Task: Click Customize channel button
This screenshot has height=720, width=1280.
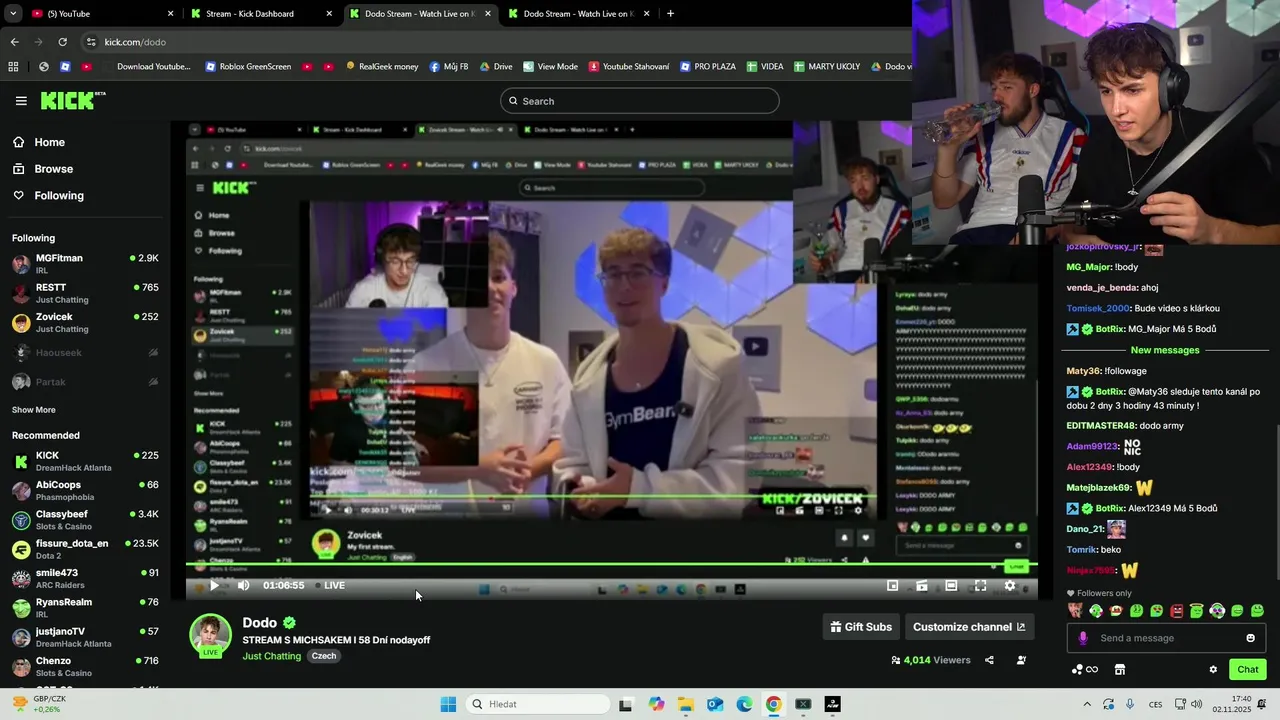Action: (969, 627)
